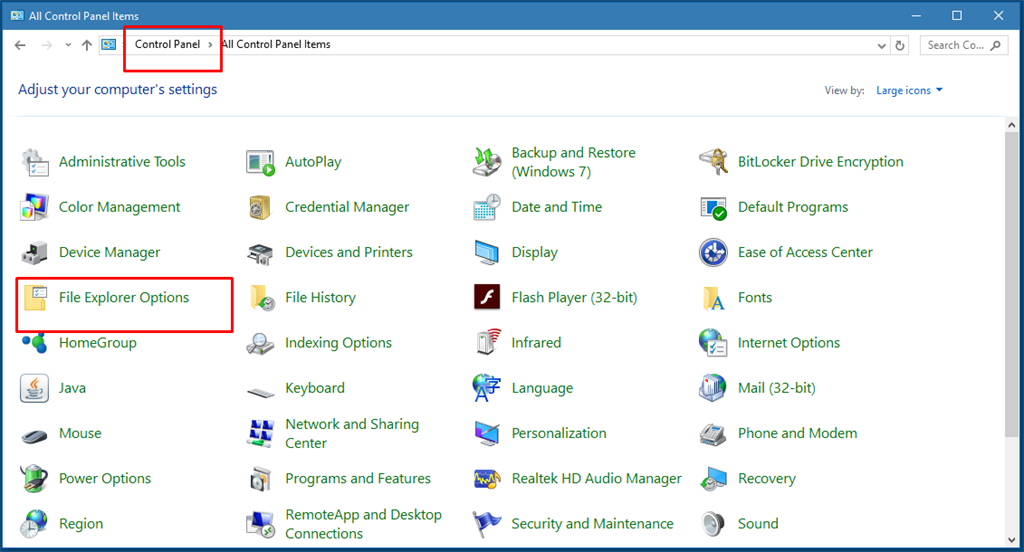
Task: Click the Network and Sharing Center icon
Action: [x=261, y=434]
